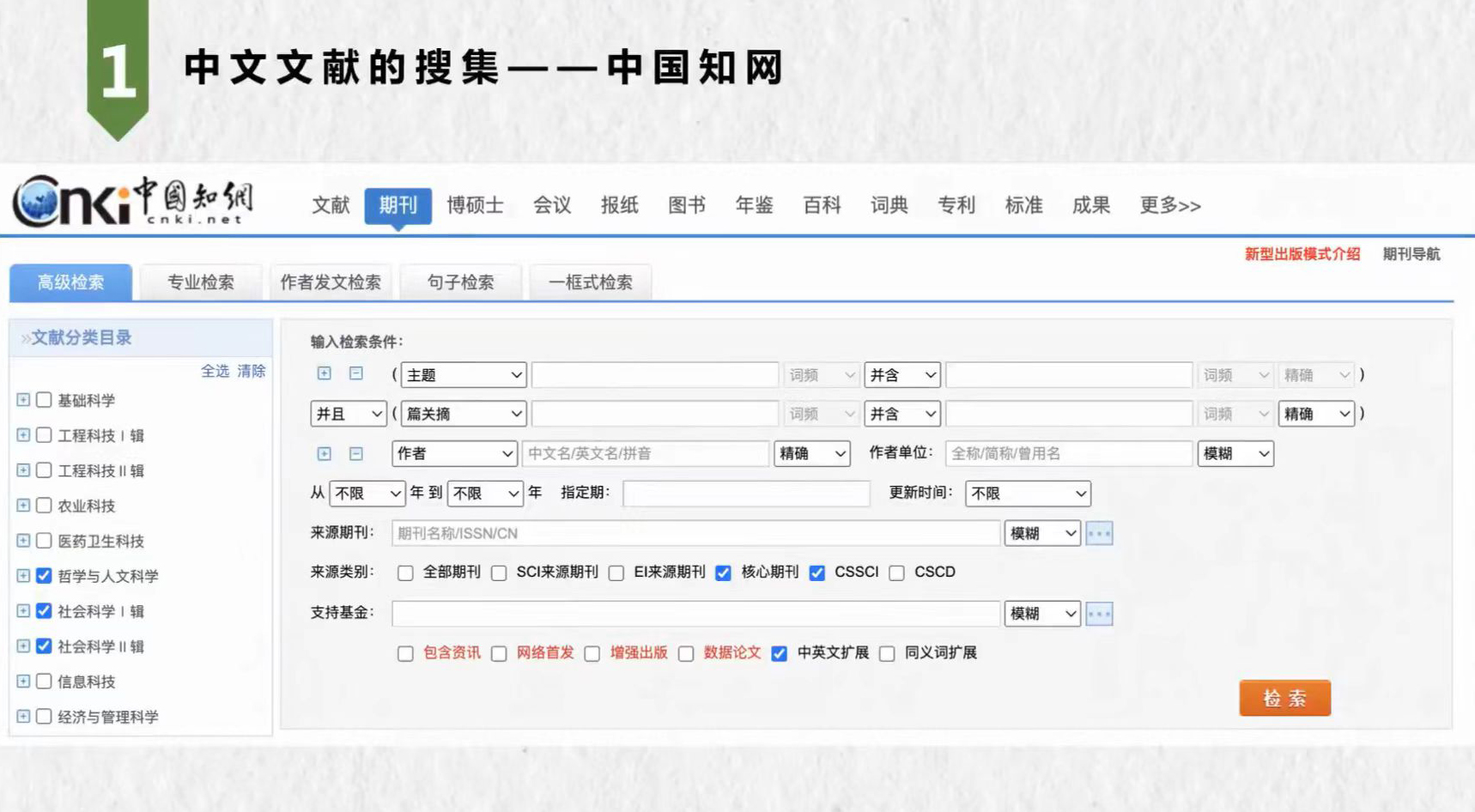Open the 更新时间 dropdown
The image size is (1475, 812).
click(1027, 494)
